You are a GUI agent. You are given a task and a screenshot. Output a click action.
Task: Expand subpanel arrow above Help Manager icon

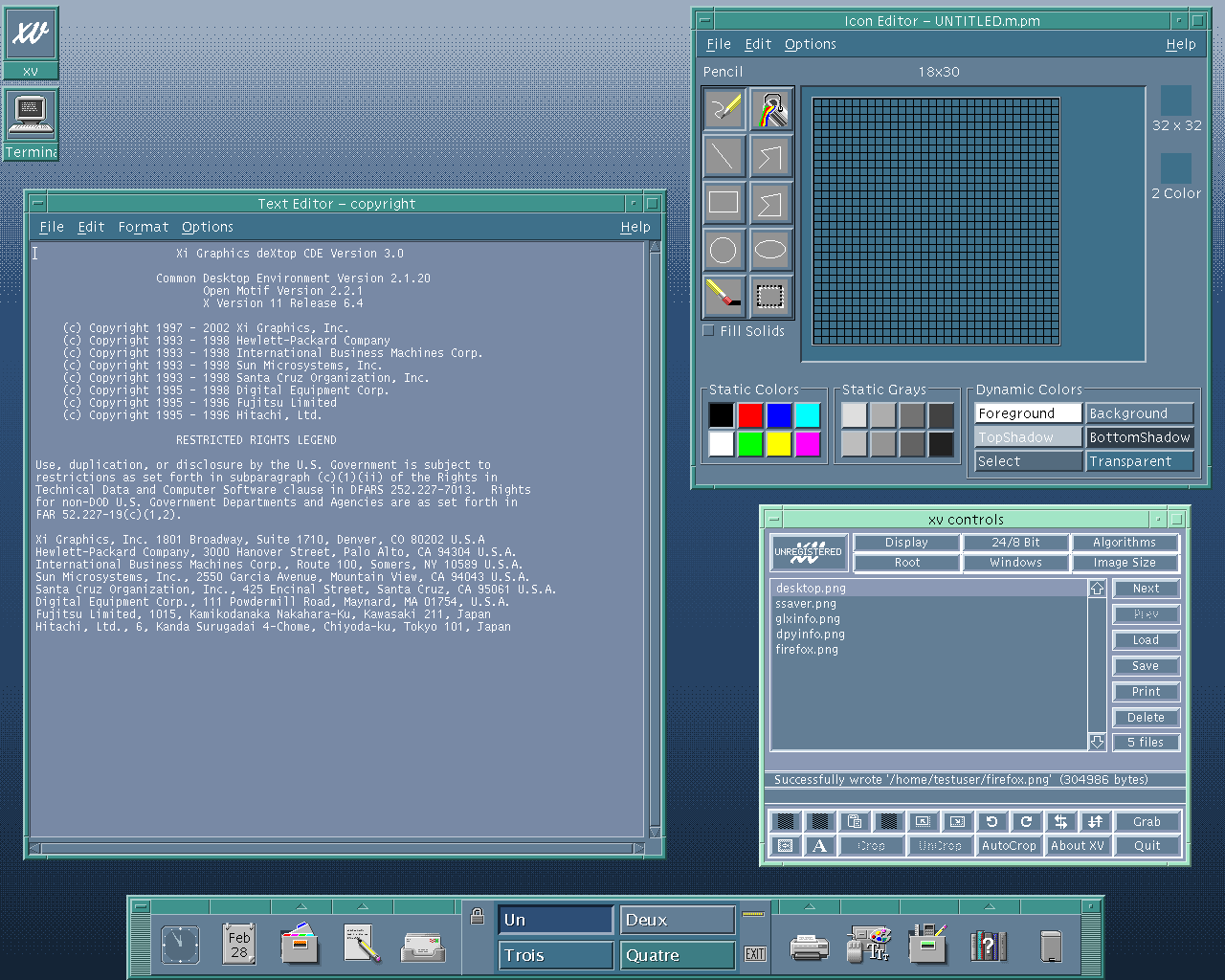[x=989, y=906]
